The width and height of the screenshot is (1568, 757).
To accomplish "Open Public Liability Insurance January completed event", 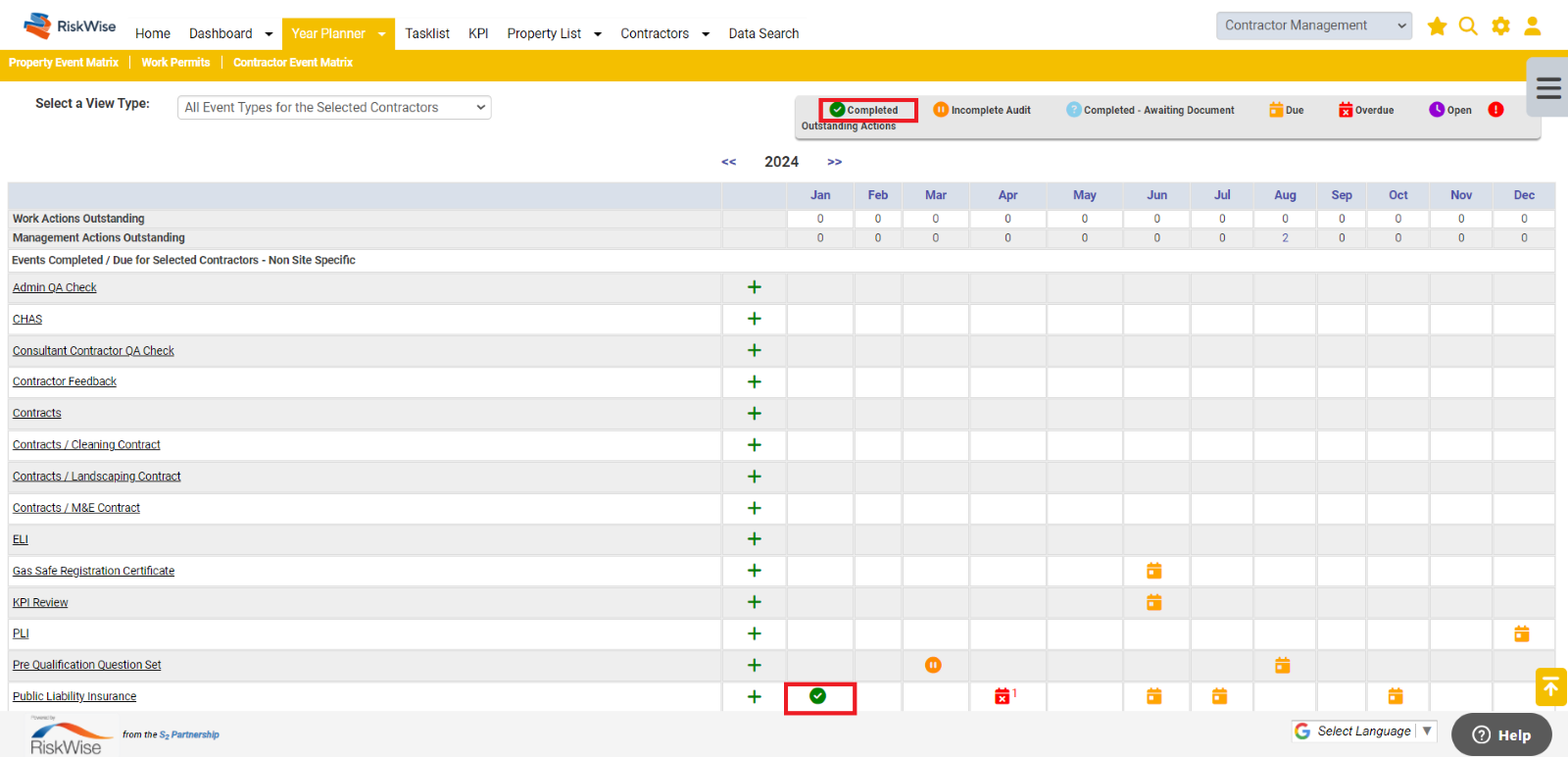I will click(x=818, y=696).
